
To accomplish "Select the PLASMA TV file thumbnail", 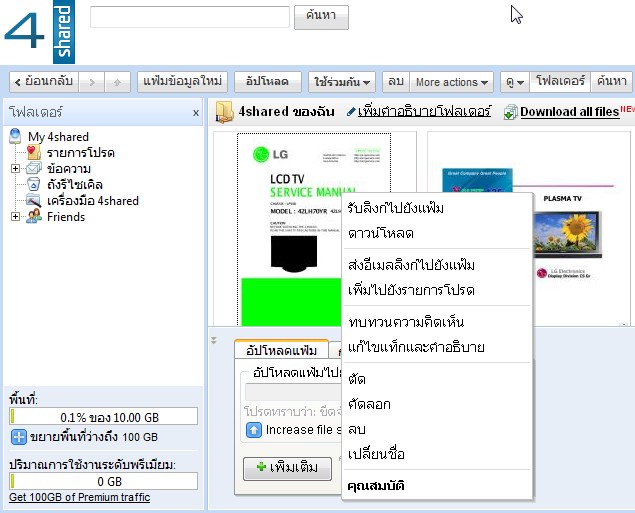I will 529,228.
